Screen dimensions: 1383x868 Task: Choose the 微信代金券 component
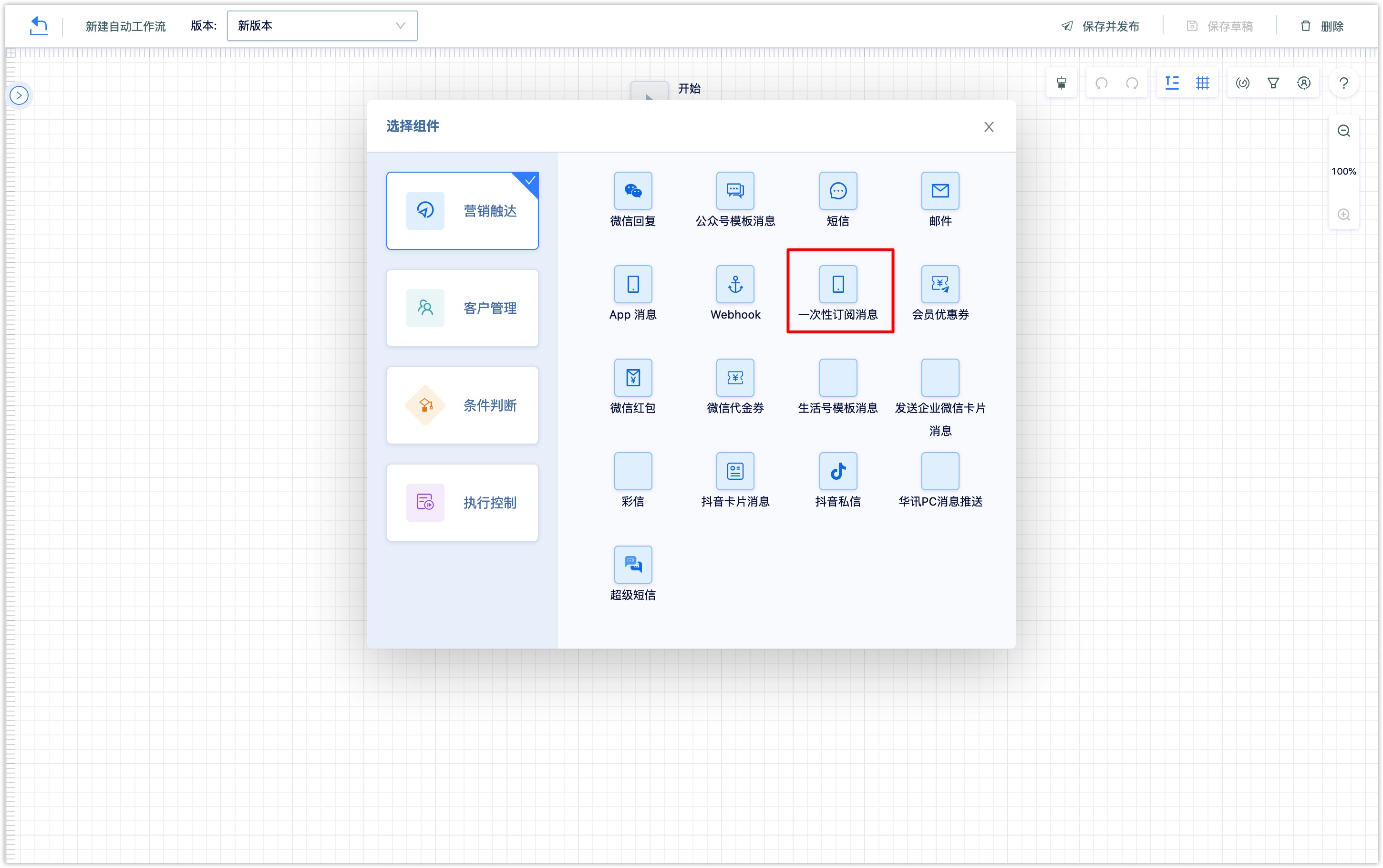[735, 387]
